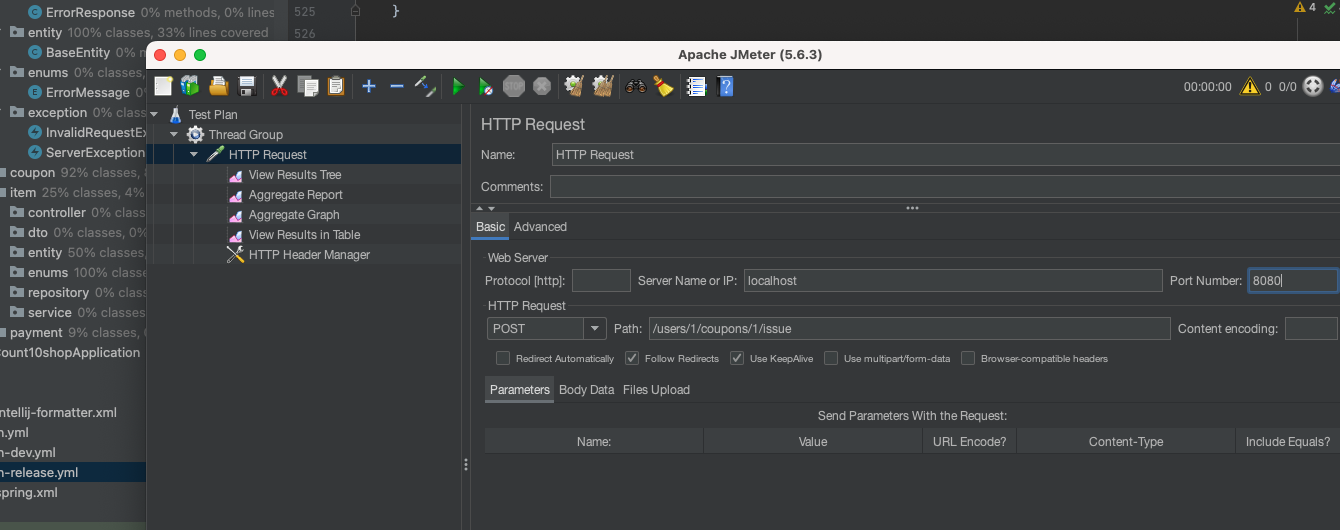Open the Parameters tab
Viewport: 1340px width, 530px height.
pos(519,390)
